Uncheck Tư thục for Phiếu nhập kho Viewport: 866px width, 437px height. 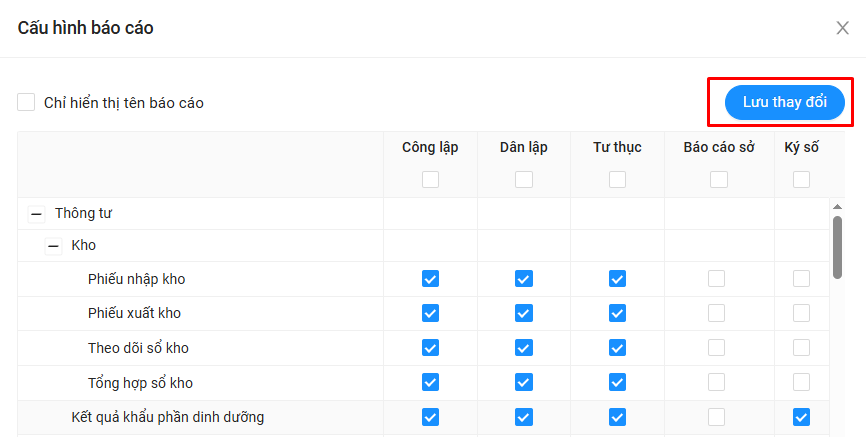(x=617, y=279)
